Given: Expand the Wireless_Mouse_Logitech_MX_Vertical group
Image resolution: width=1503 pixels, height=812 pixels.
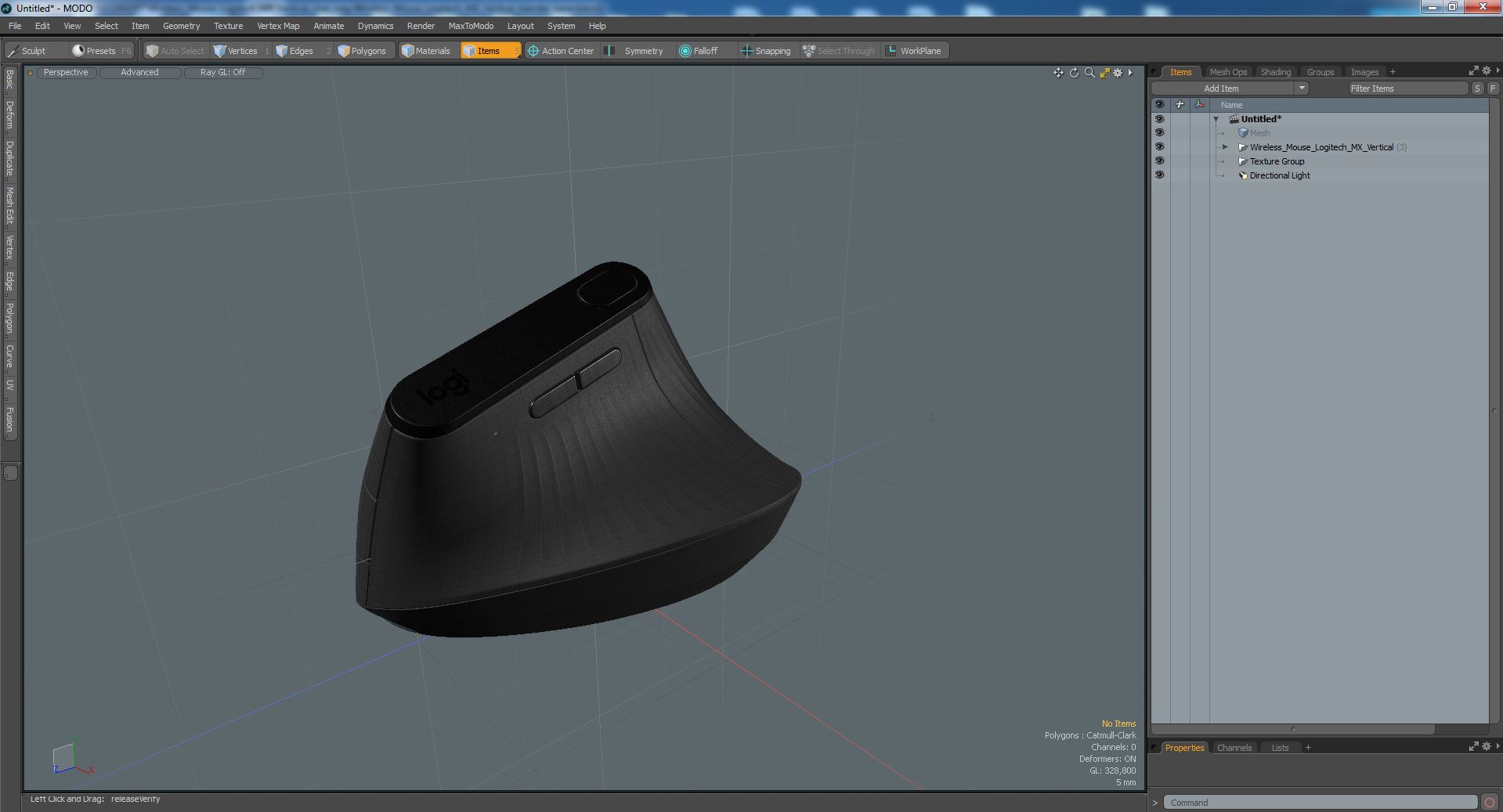Looking at the screenshot, I should [1226, 147].
